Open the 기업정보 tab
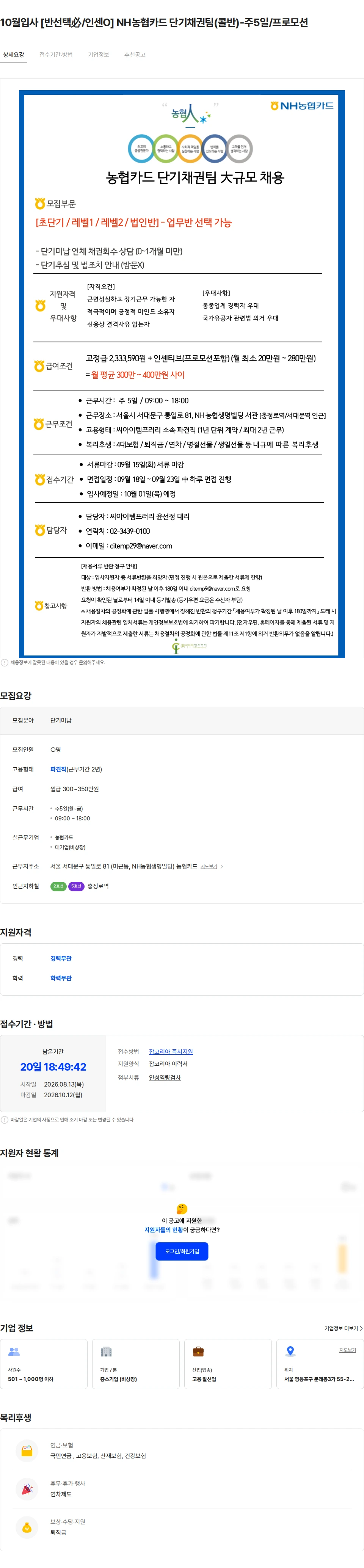The image size is (364, 1568). click(99, 55)
